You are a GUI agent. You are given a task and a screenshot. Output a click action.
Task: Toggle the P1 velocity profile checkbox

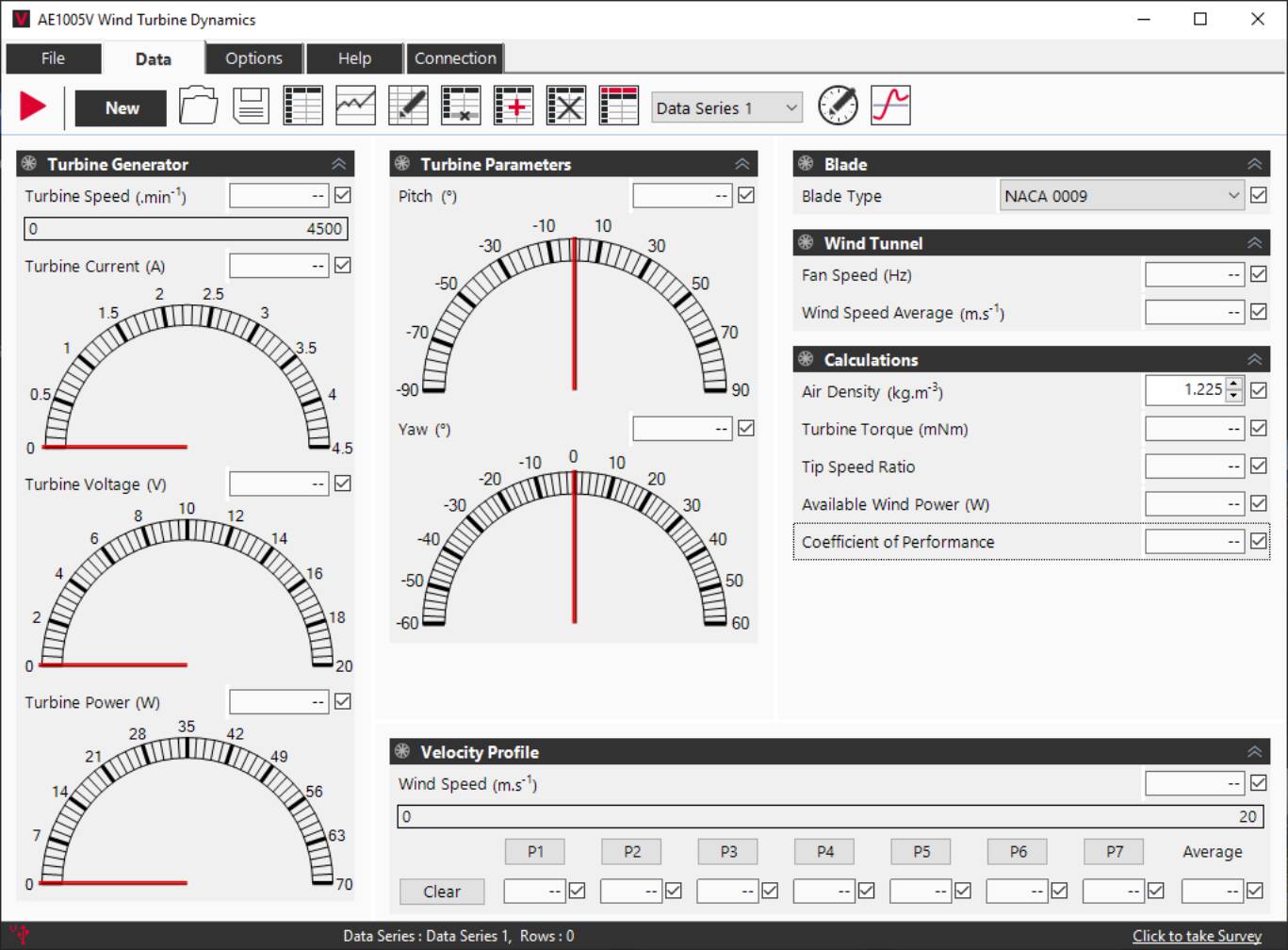(578, 891)
